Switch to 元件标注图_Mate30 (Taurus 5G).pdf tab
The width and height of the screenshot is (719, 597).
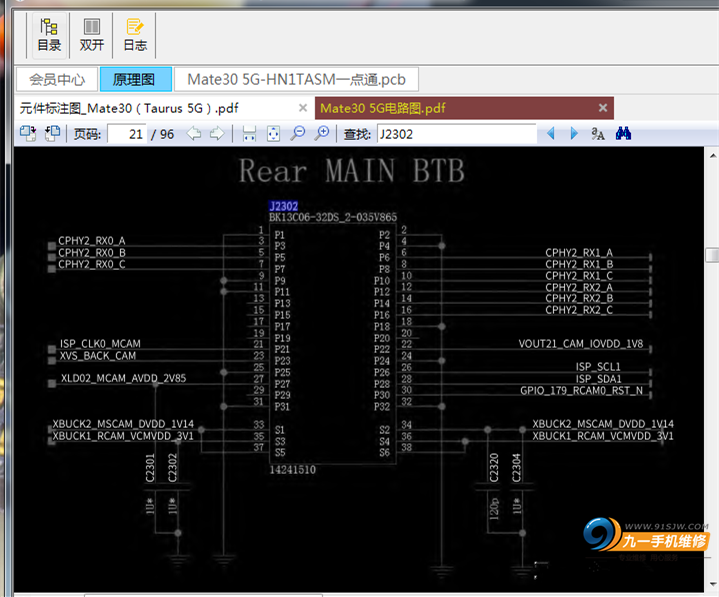[x=129, y=108]
